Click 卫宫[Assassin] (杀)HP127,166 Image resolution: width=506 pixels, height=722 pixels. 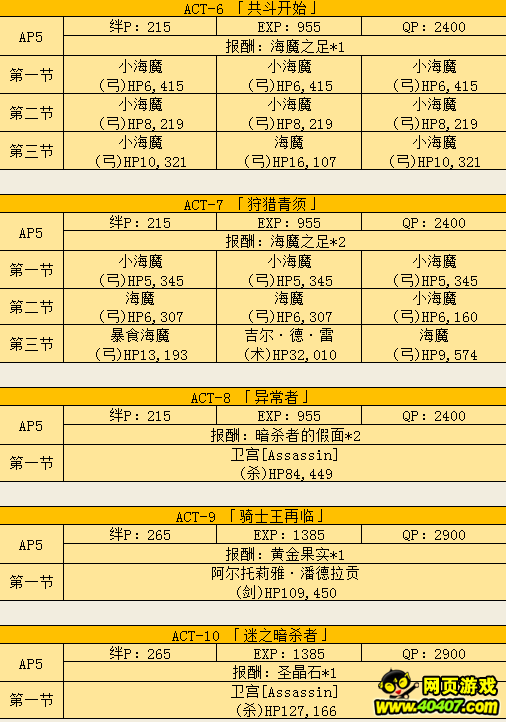tap(285, 700)
